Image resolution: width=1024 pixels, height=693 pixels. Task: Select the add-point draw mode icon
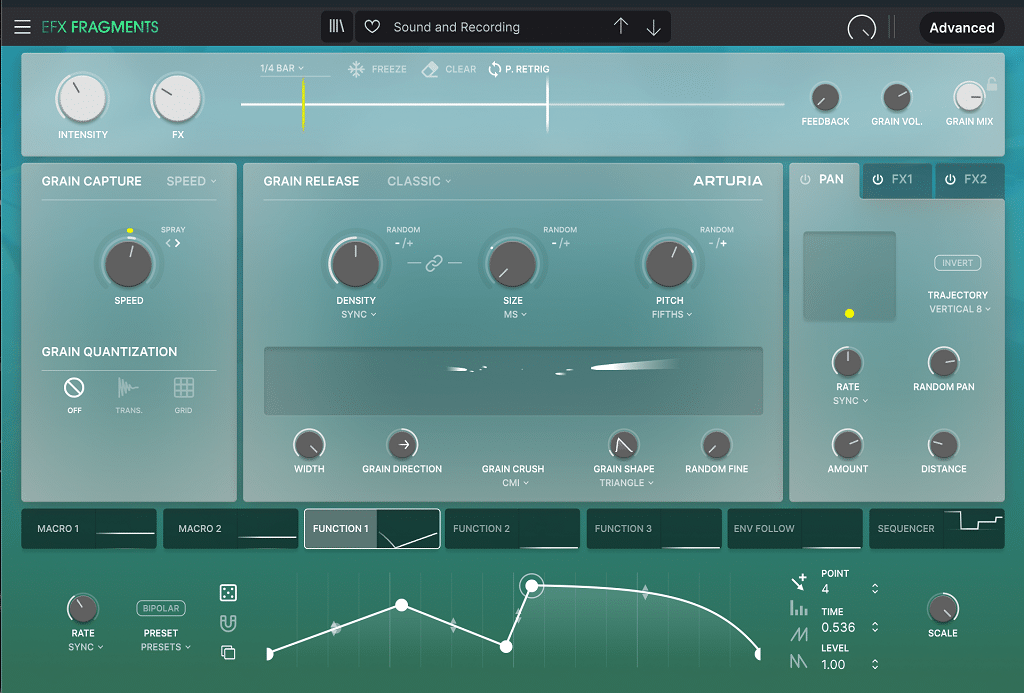point(799,581)
